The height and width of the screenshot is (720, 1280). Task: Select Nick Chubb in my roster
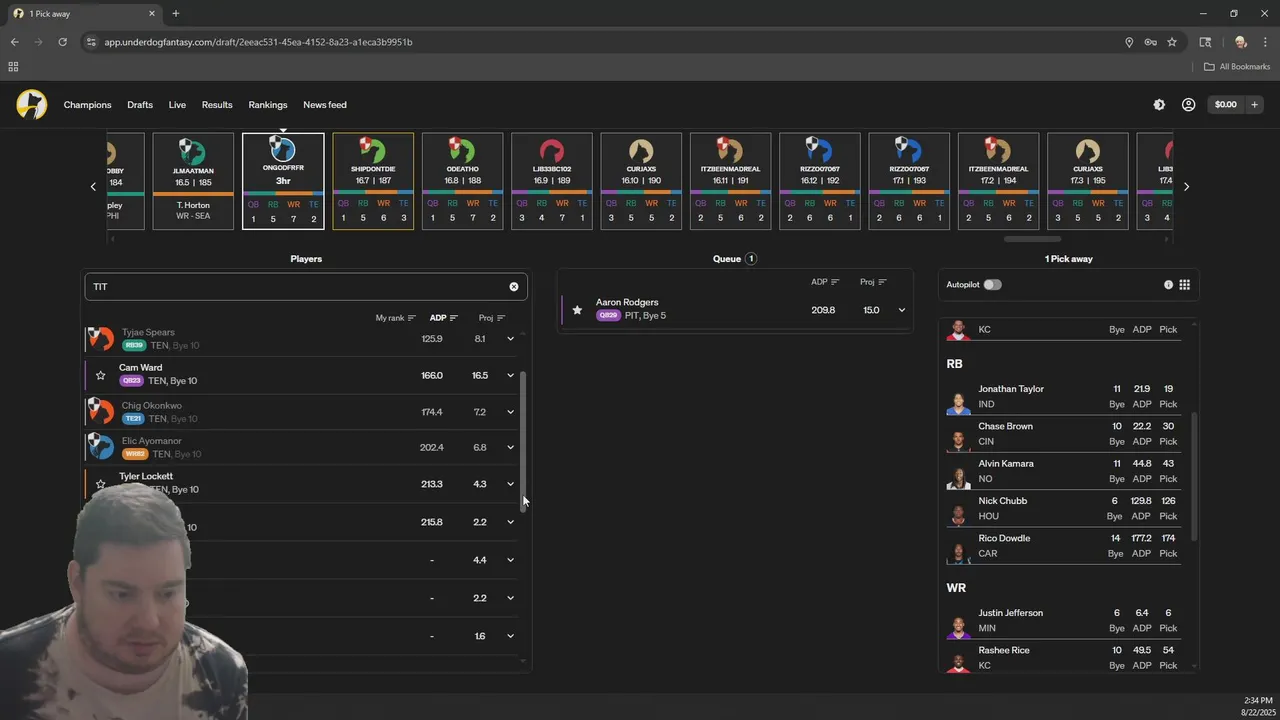tap(1064, 508)
